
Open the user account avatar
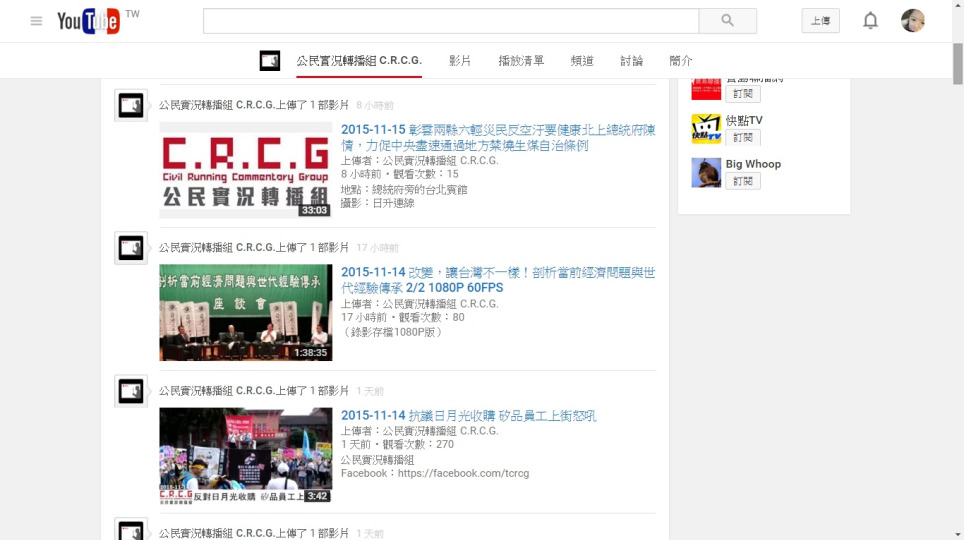point(913,20)
